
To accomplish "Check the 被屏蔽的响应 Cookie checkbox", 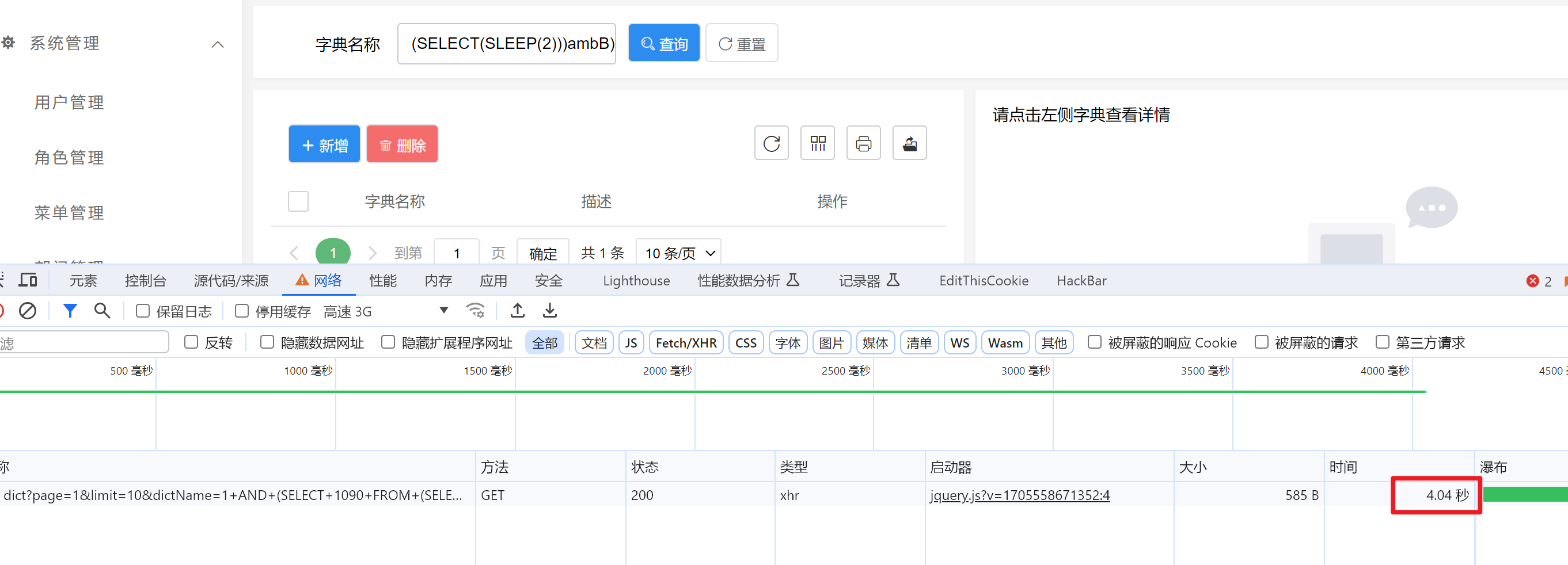I will [x=1095, y=342].
